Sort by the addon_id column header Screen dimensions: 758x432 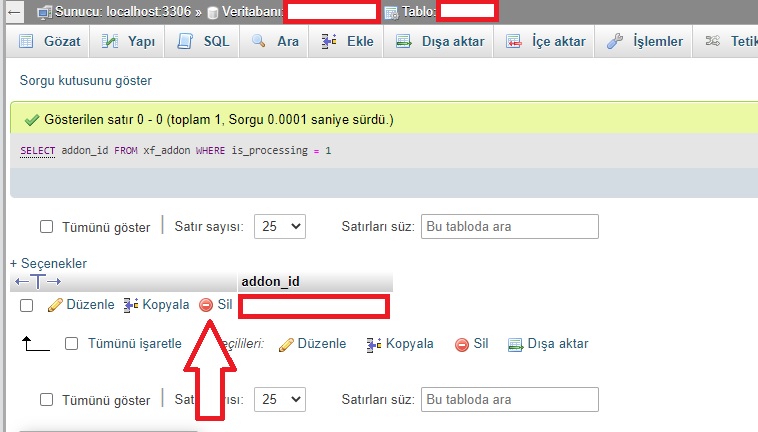[270, 282]
